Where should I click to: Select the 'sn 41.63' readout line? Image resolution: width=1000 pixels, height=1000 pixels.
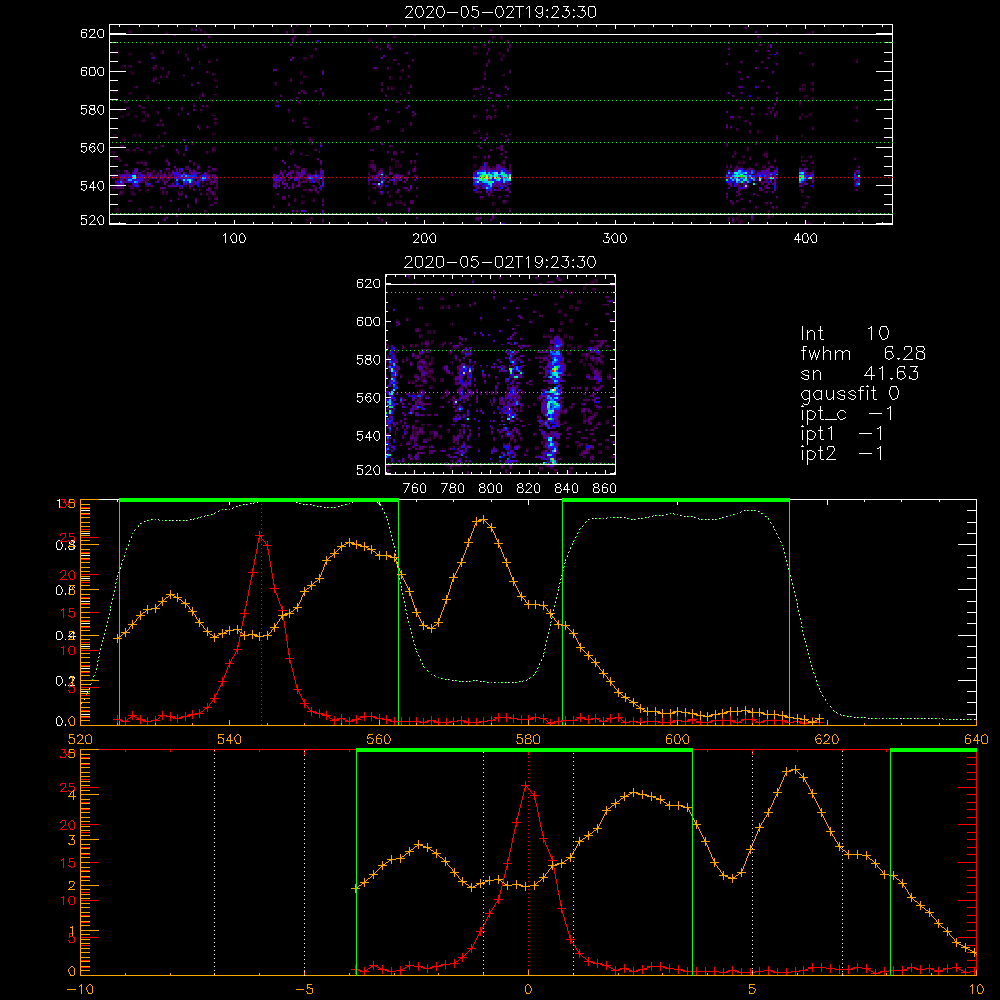[x=859, y=372]
